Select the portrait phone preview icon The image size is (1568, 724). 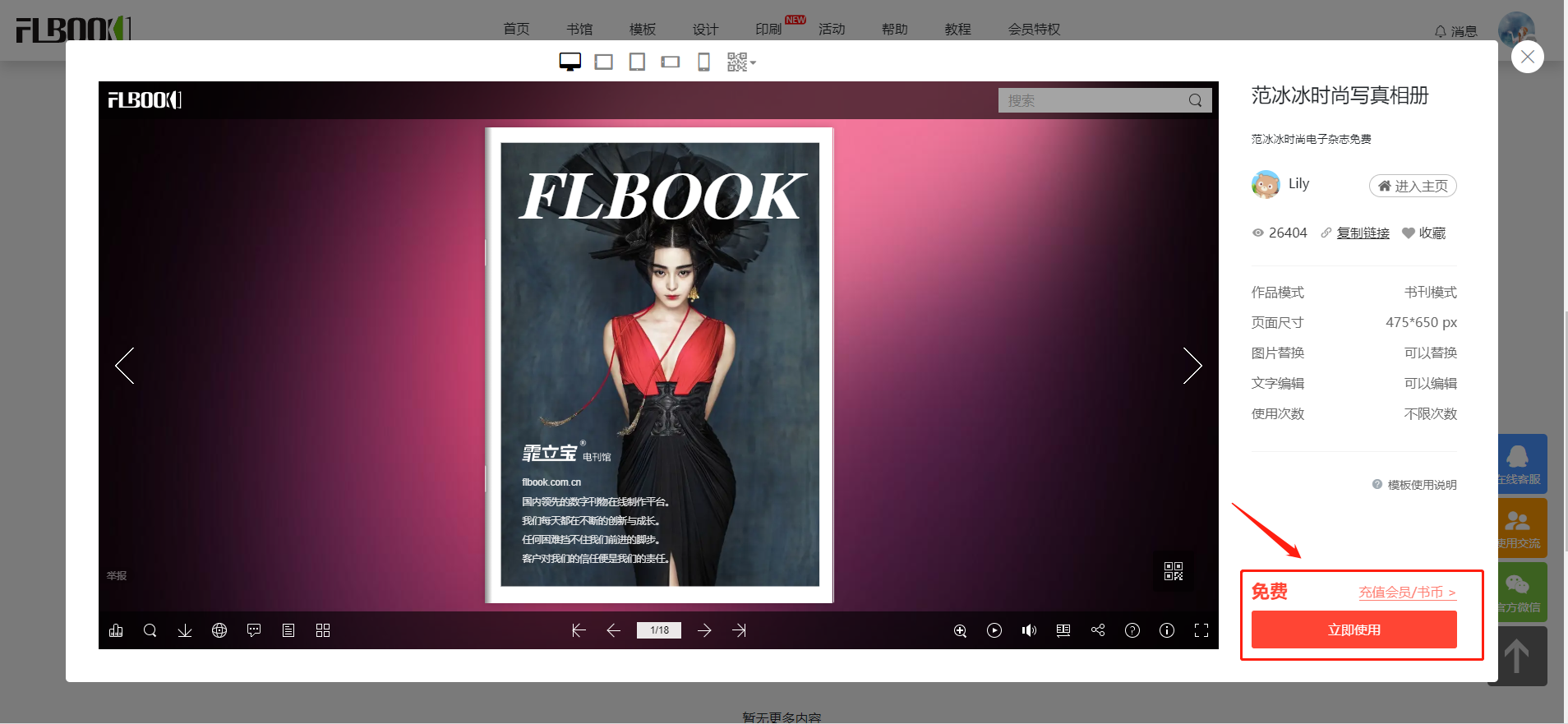pos(703,62)
